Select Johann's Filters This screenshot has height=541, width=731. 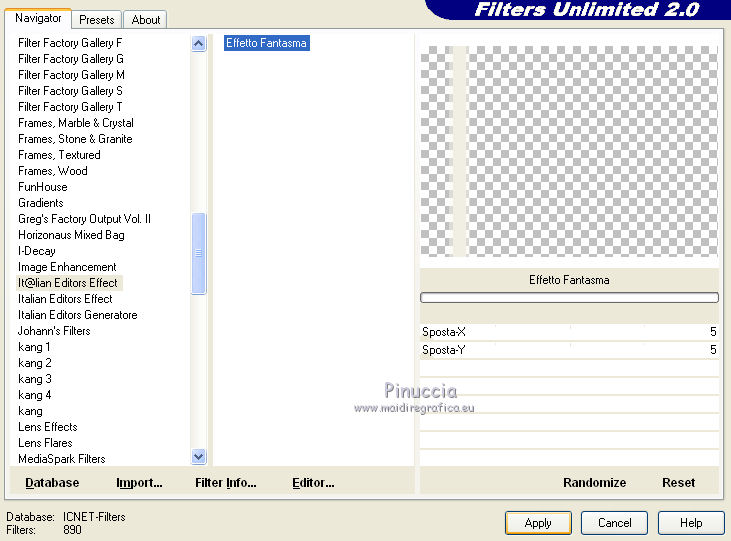pyautogui.click(x=54, y=331)
